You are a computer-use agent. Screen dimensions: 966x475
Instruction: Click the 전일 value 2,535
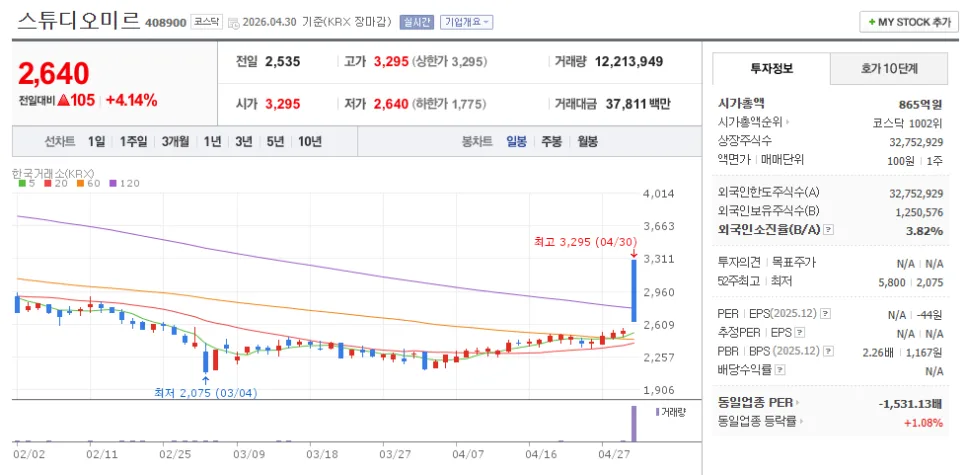283,62
